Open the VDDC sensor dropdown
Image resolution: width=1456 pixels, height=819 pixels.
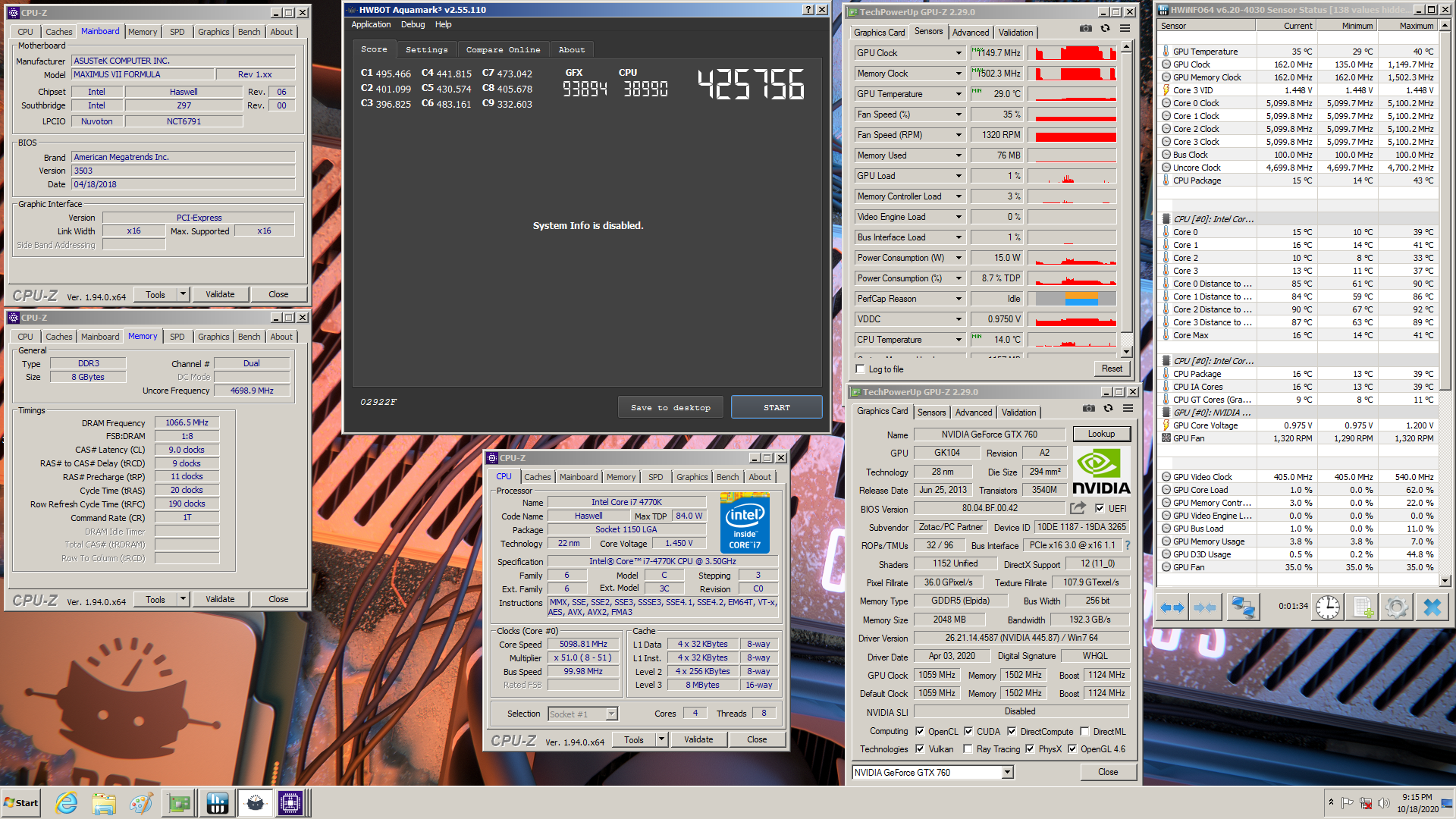959,319
